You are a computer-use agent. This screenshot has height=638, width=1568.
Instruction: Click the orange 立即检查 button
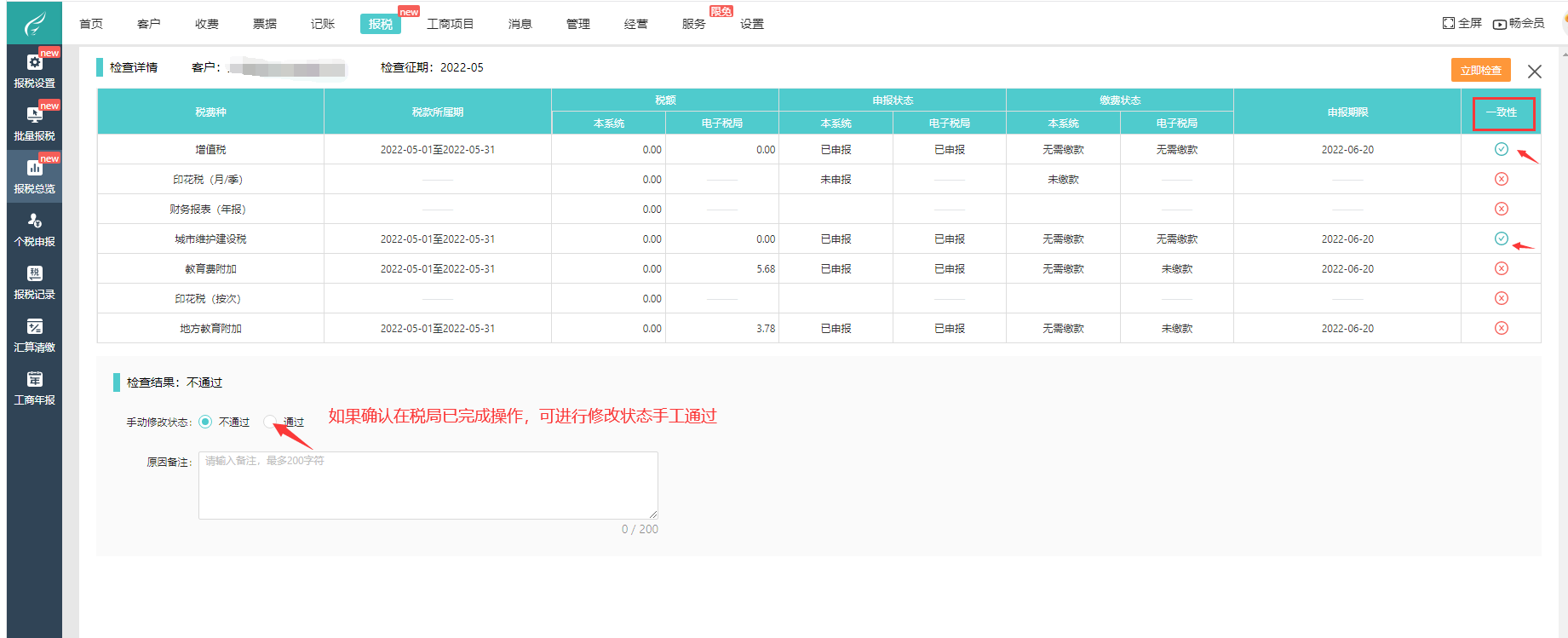click(1480, 70)
